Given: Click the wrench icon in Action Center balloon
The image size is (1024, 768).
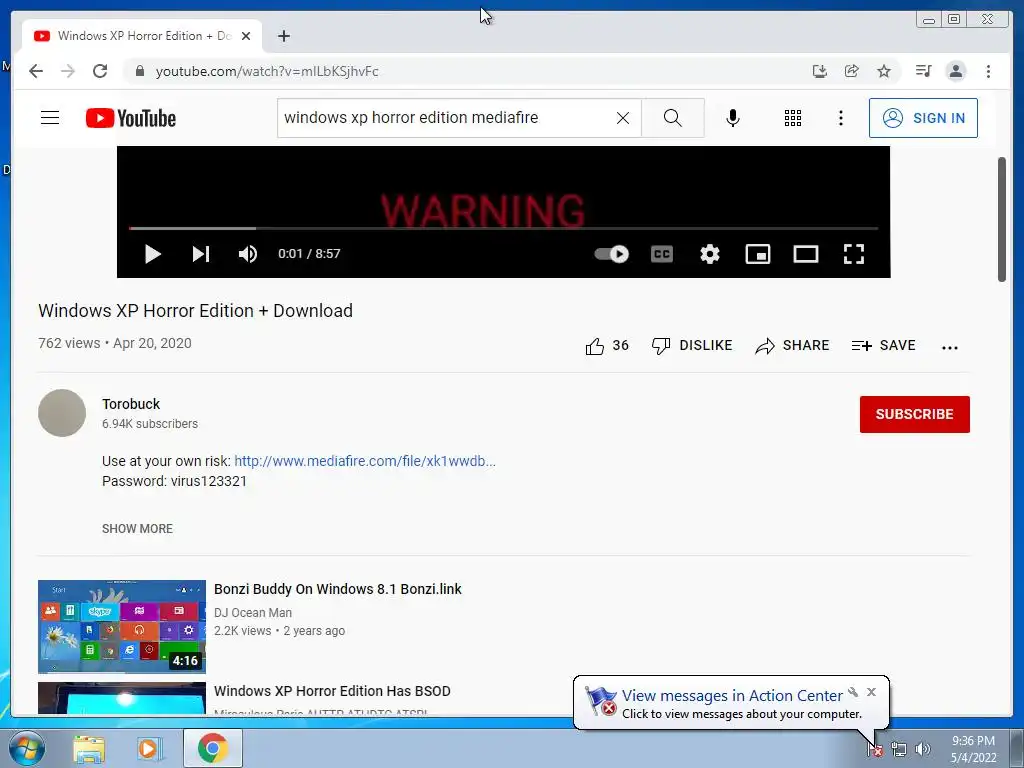Looking at the screenshot, I should tap(853, 692).
